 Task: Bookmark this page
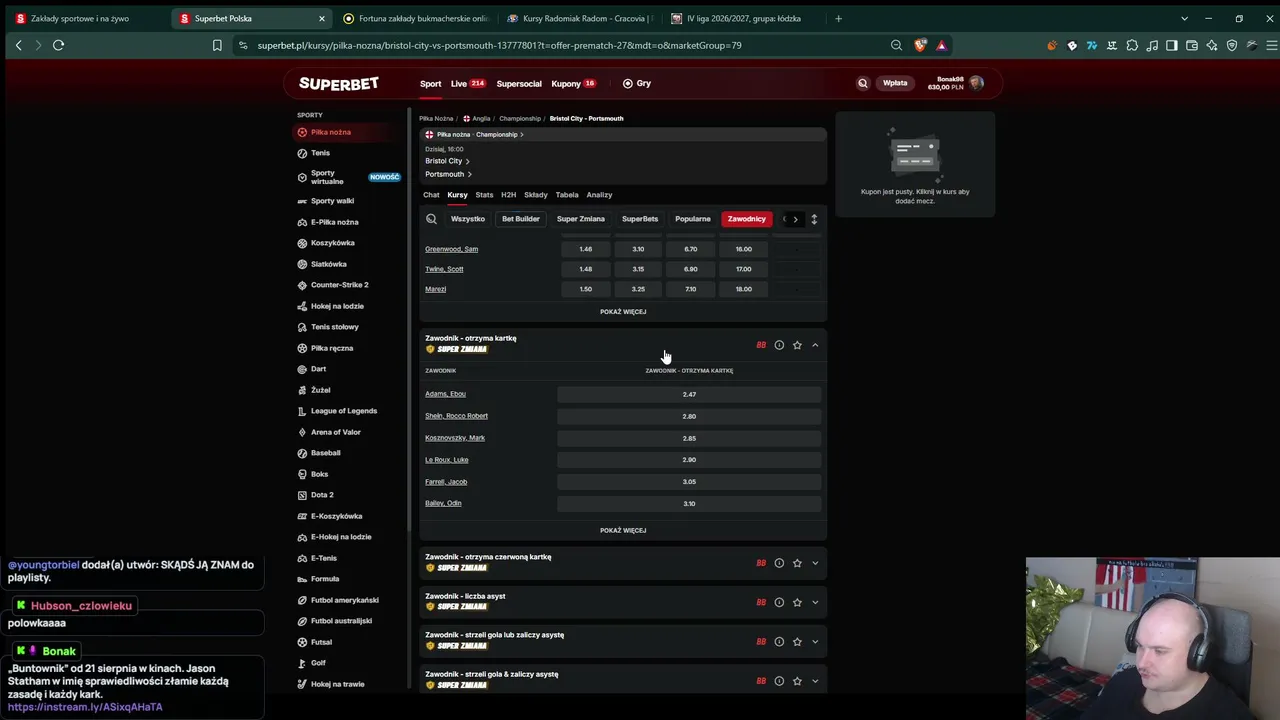click(217, 45)
